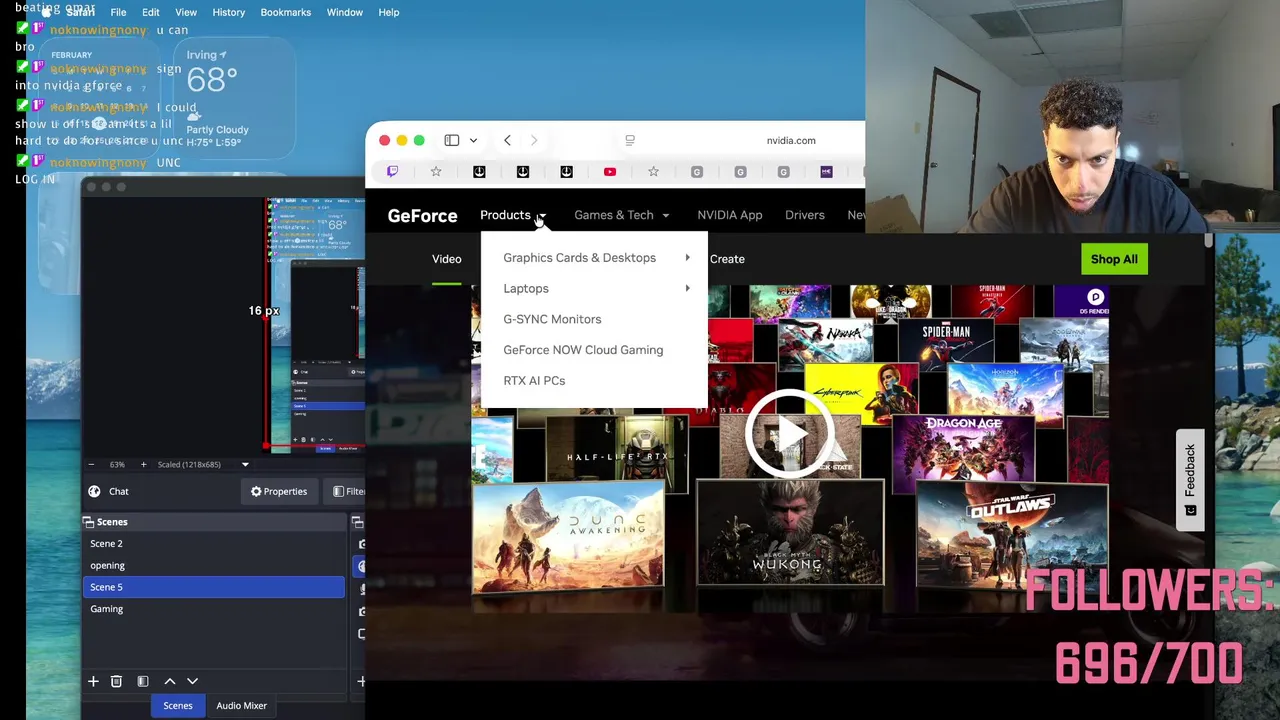1280x720 pixels.
Task: Open scene filters icon below Scenes list
Action: [143, 681]
